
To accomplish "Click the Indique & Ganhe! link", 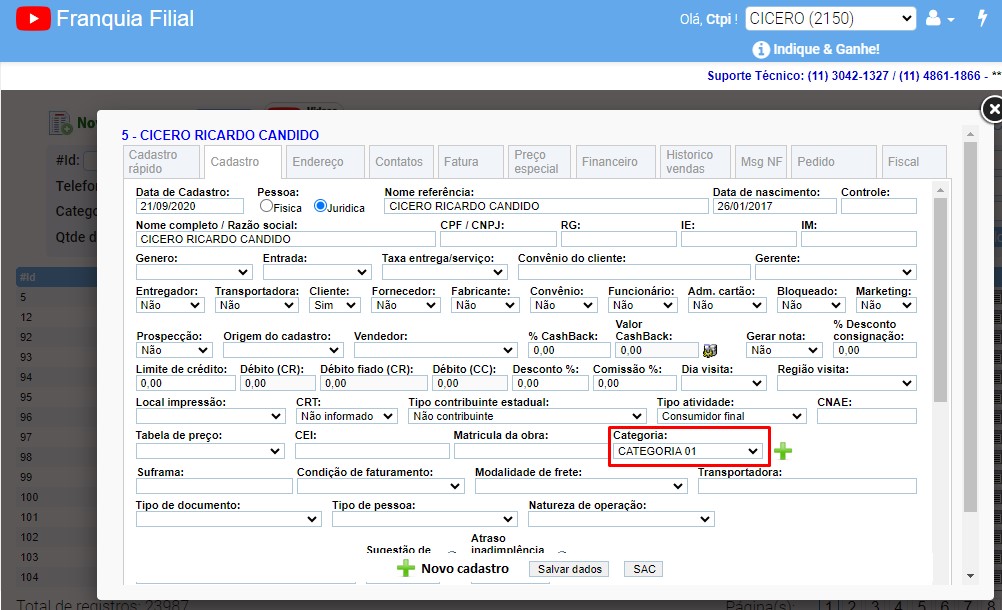I will (x=826, y=49).
